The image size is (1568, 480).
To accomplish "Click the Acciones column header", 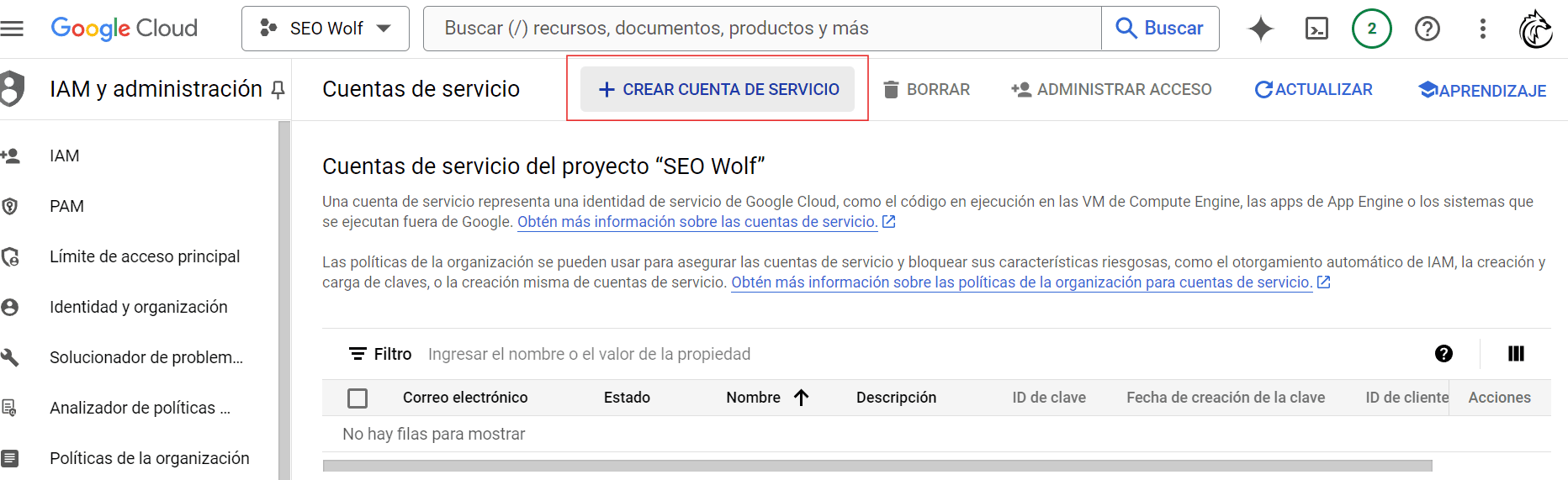I will [x=1499, y=398].
